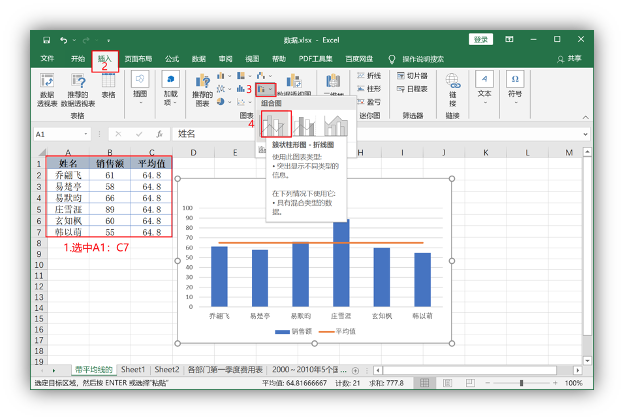This screenshot has height=420, width=624.
Task: Click the Link (链接) icon
Action: tap(452, 88)
